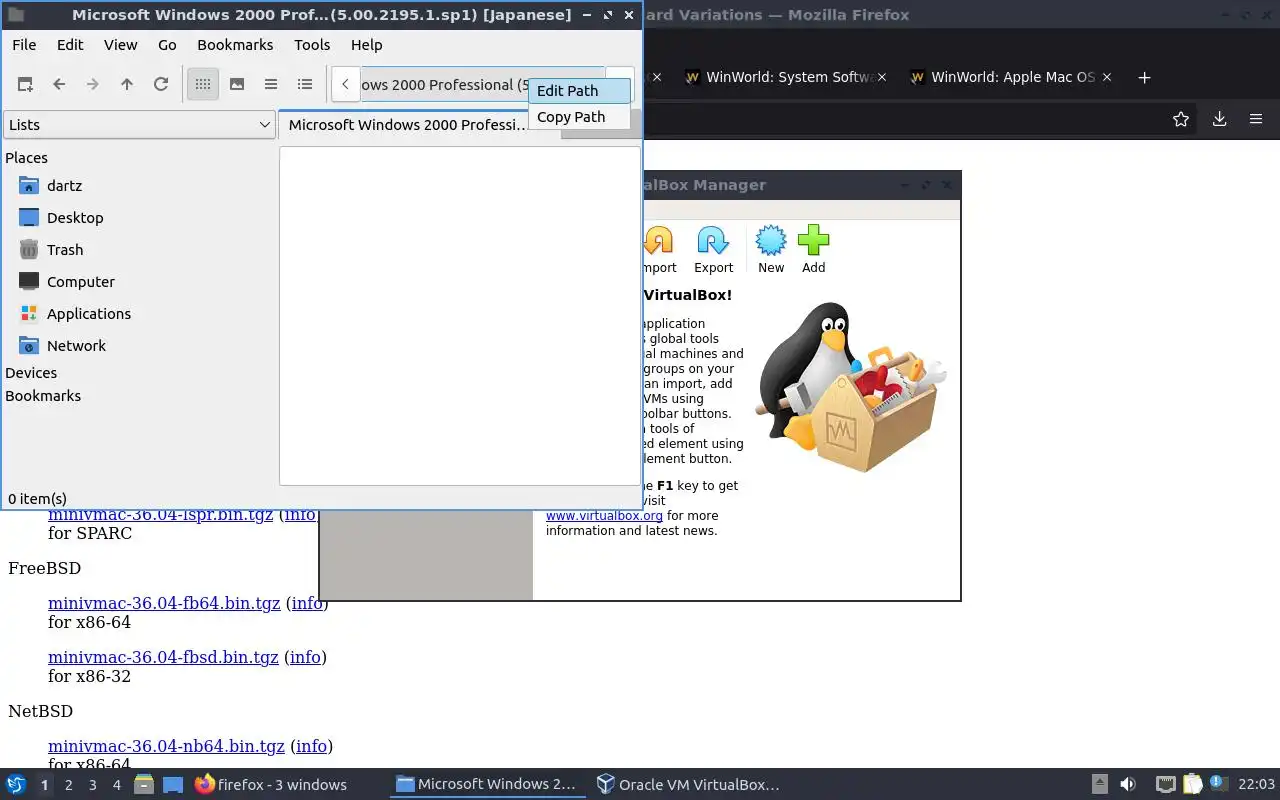Click removable media eject tray icon

point(1099,784)
